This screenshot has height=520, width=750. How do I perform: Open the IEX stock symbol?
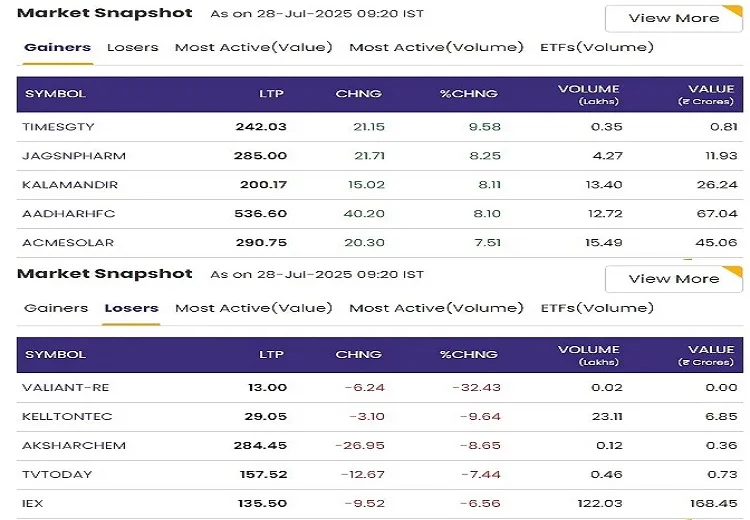point(32,504)
